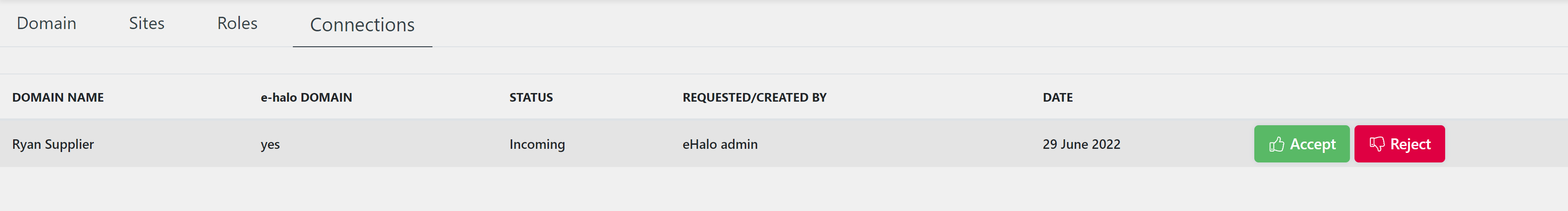The image size is (1568, 211).
Task: Click the eHalo admin requester cell
Action: (720, 145)
